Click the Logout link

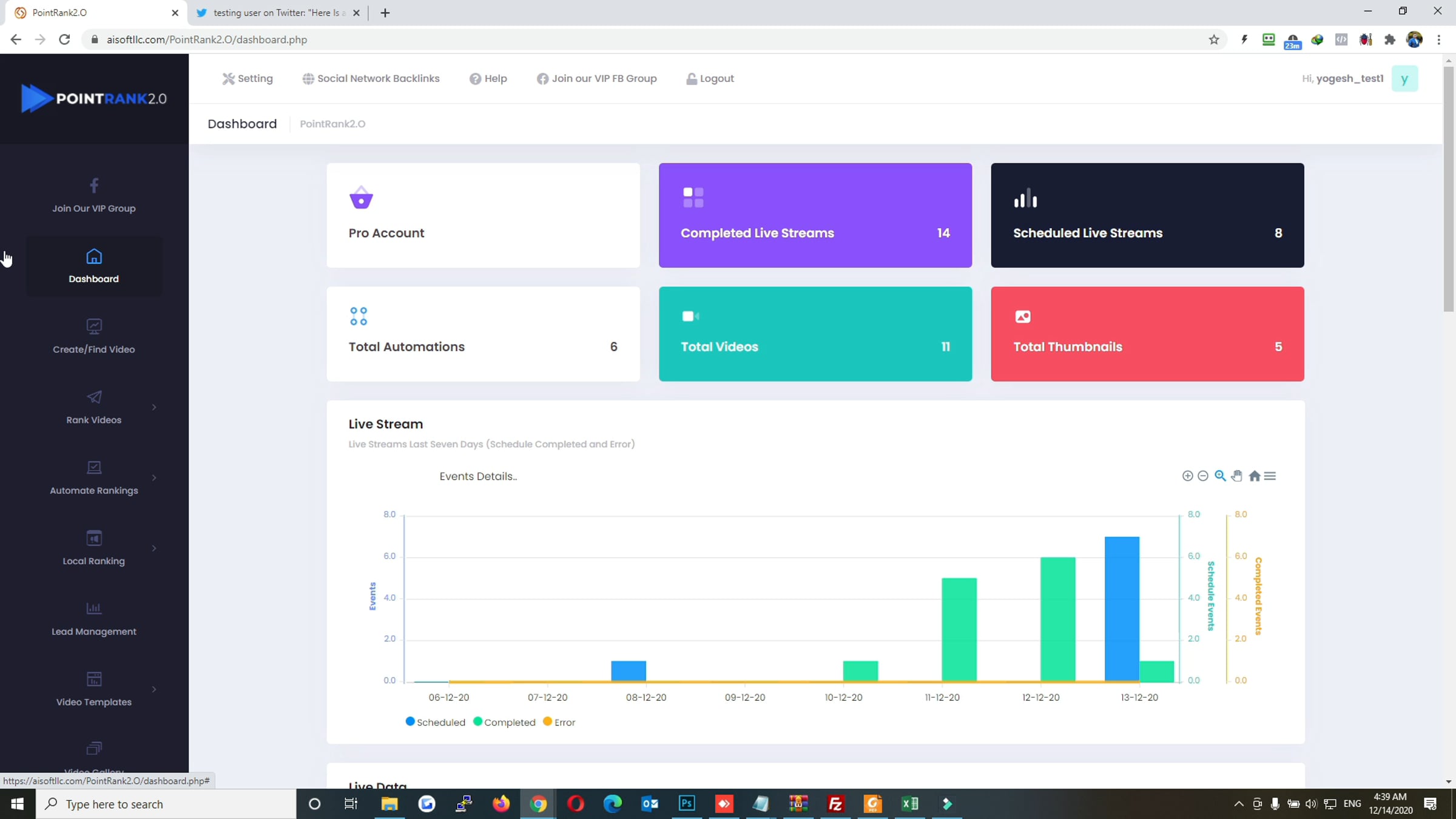[710, 78]
